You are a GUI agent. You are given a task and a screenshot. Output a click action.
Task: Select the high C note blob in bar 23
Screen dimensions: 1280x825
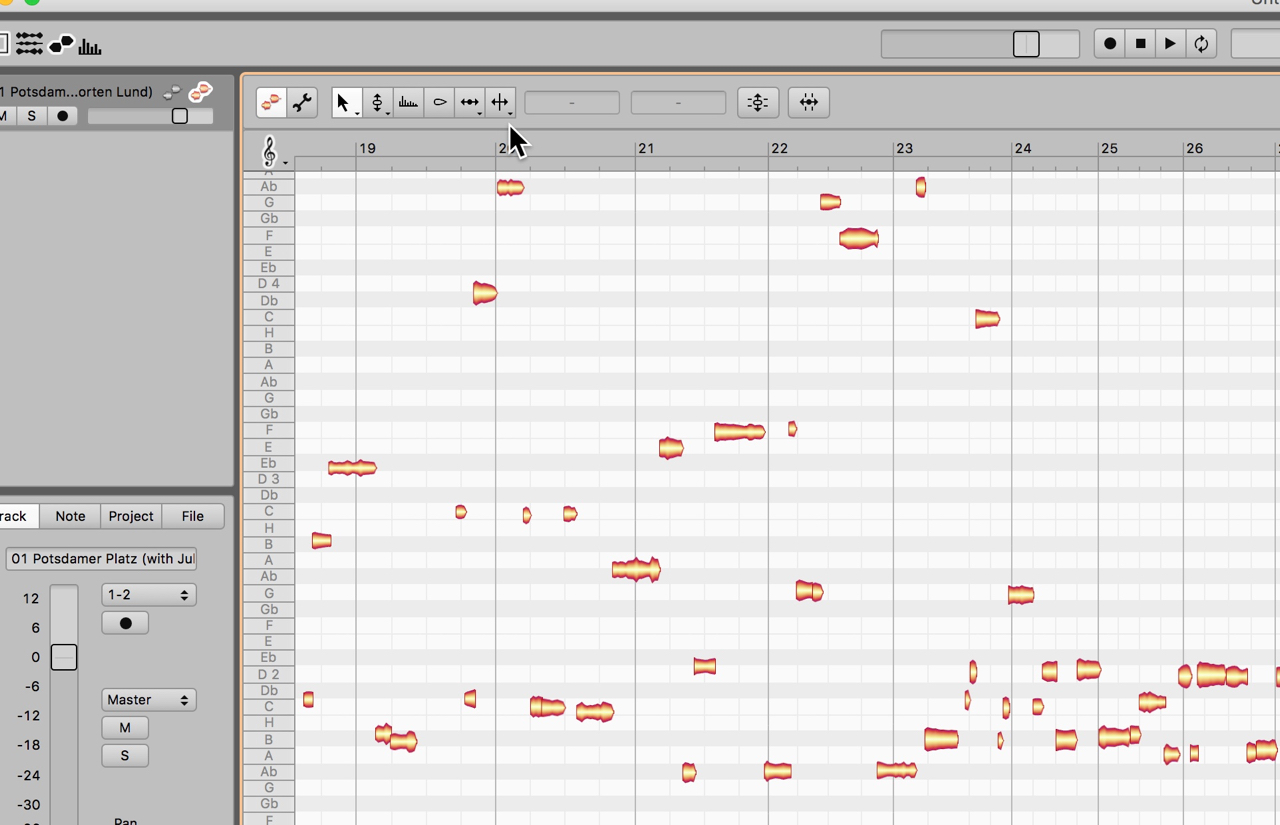[987, 319]
